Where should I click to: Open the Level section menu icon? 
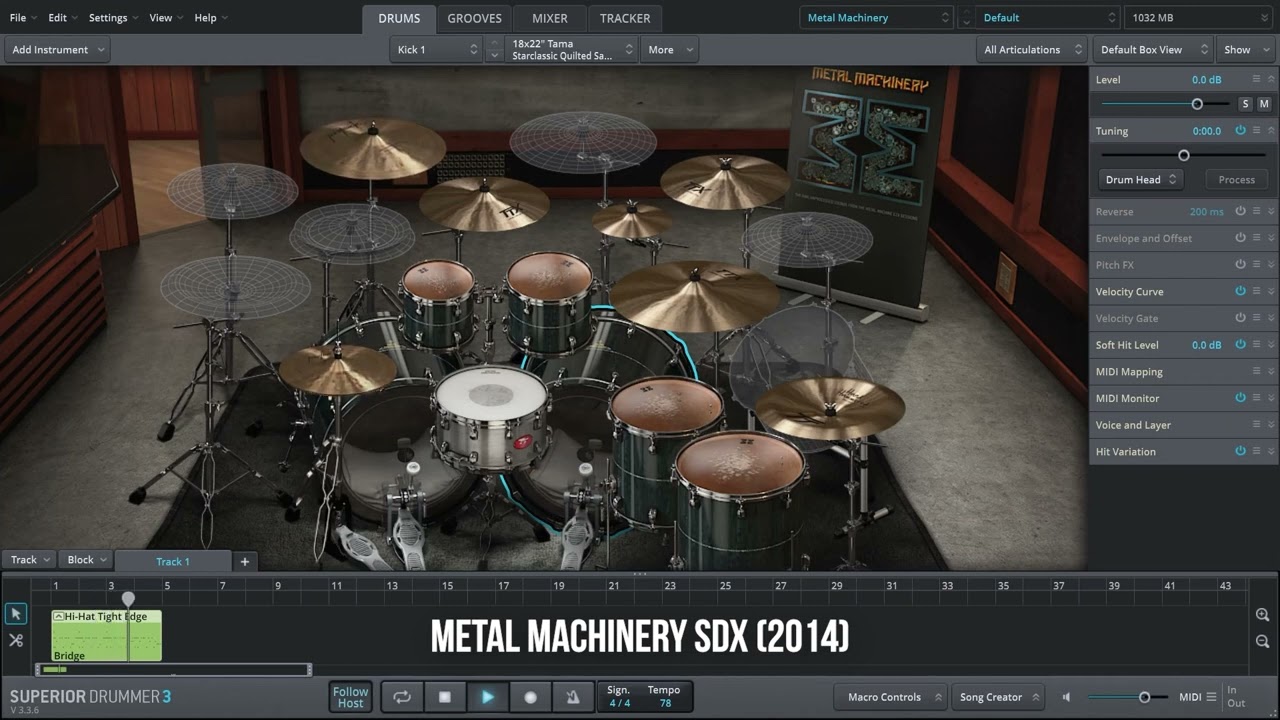coord(1257,79)
